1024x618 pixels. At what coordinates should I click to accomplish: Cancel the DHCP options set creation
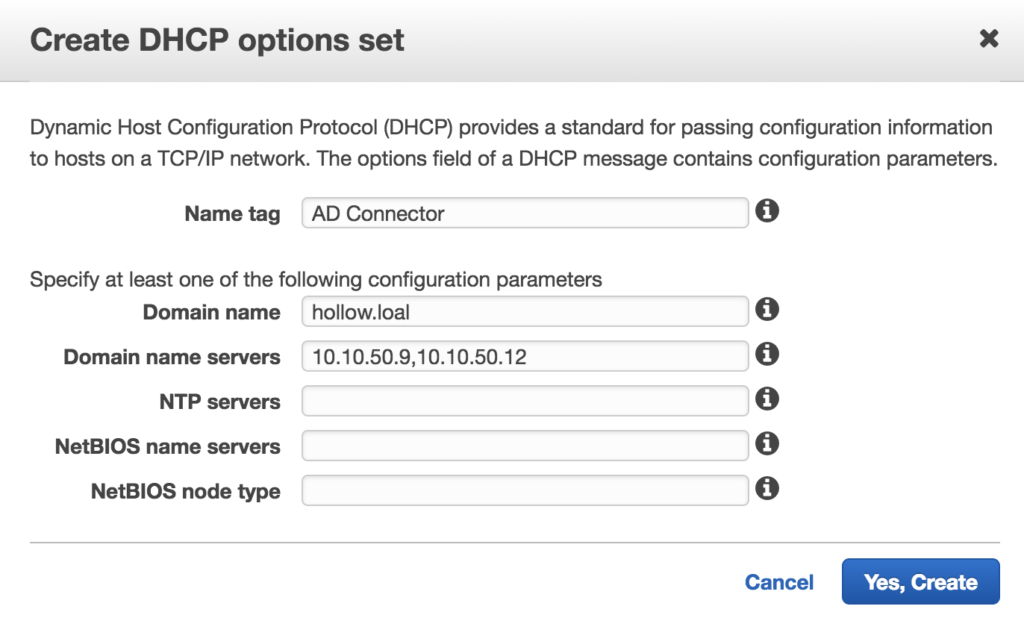click(779, 582)
